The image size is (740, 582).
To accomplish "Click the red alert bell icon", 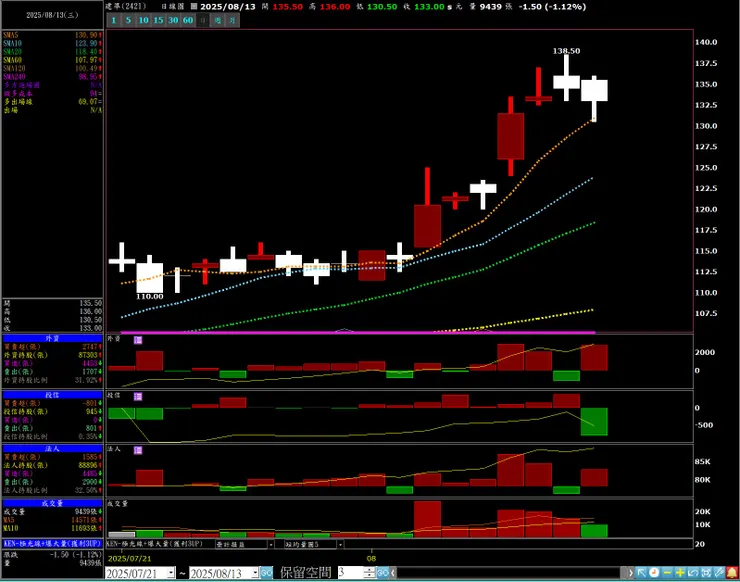I will click(x=732, y=573).
